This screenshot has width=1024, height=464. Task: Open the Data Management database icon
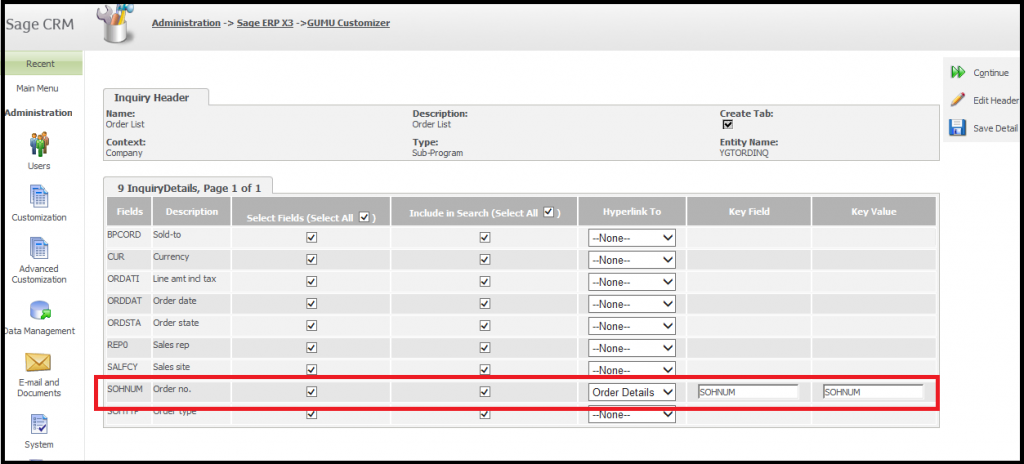[40, 310]
